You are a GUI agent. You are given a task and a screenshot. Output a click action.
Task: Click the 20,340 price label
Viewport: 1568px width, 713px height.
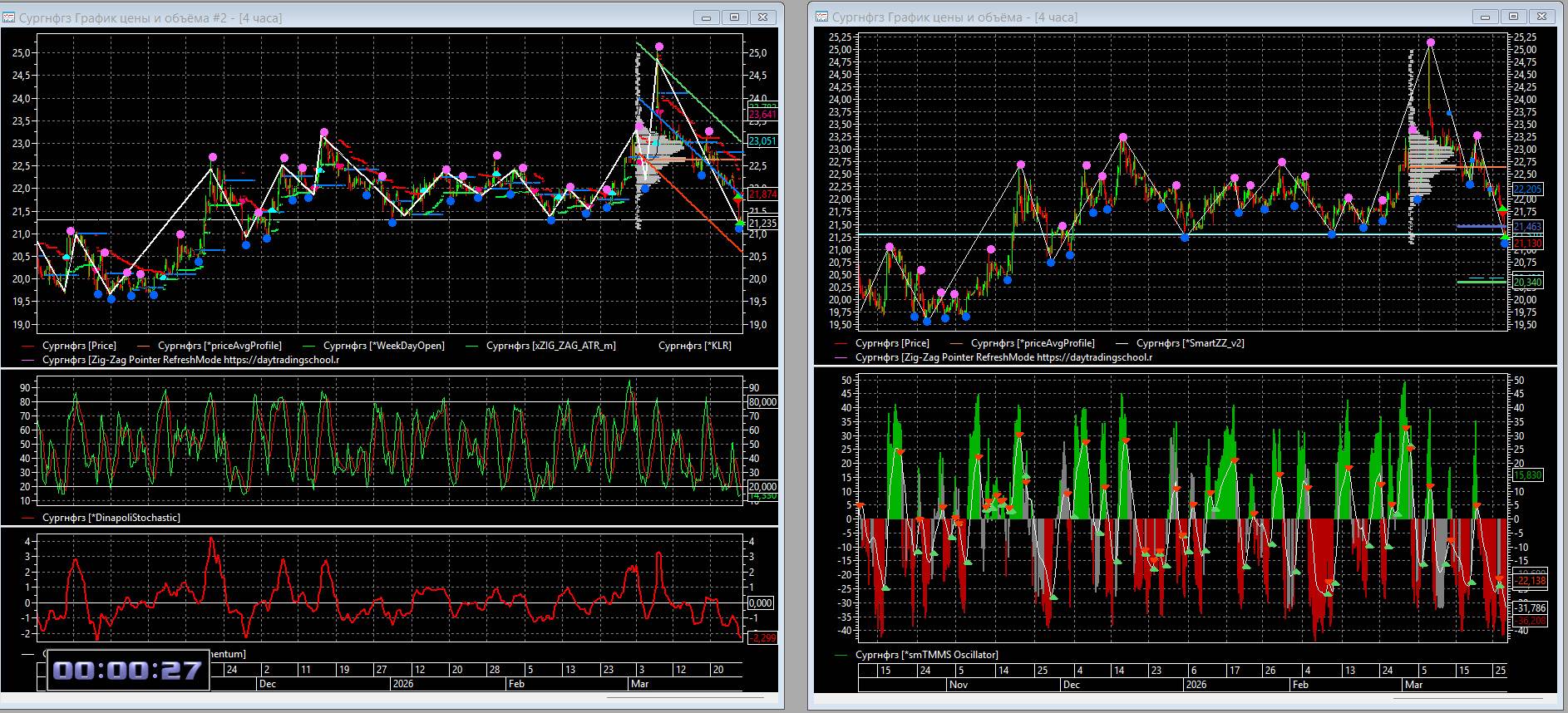pyautogui.click(x=1528, y=283)
